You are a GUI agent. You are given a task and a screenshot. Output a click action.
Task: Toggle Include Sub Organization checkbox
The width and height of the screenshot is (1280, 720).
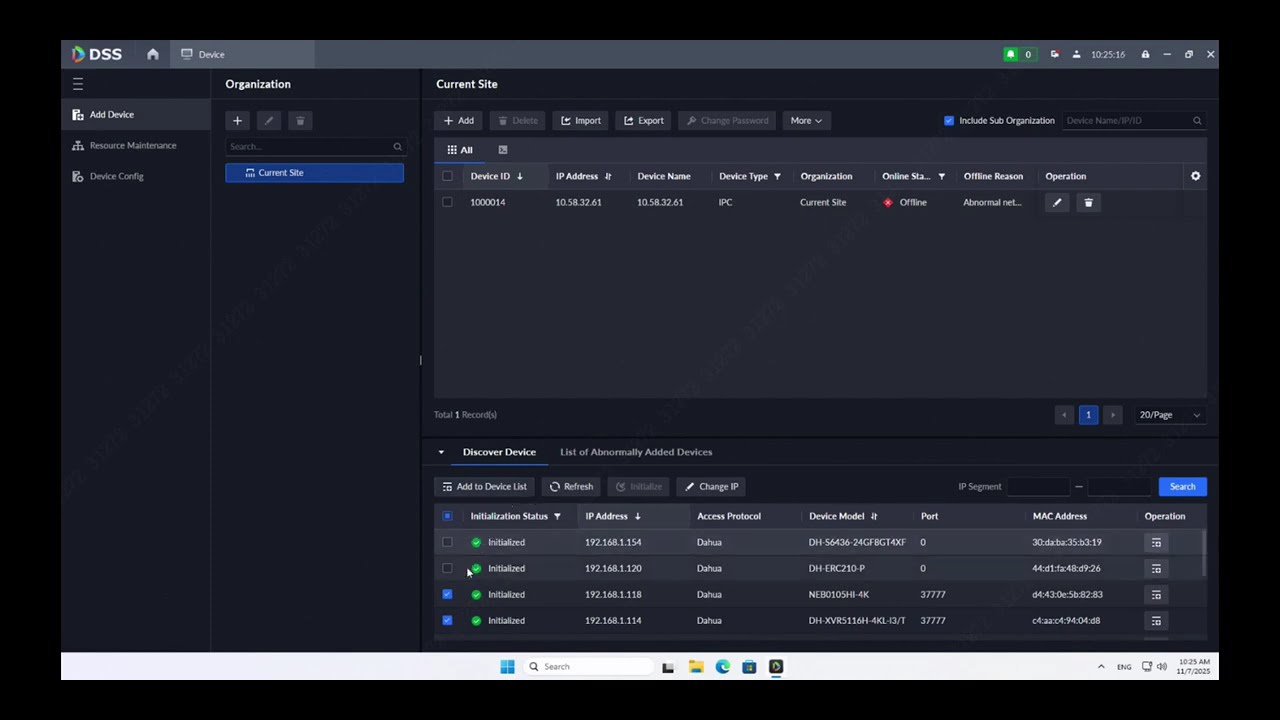point(949,120)
